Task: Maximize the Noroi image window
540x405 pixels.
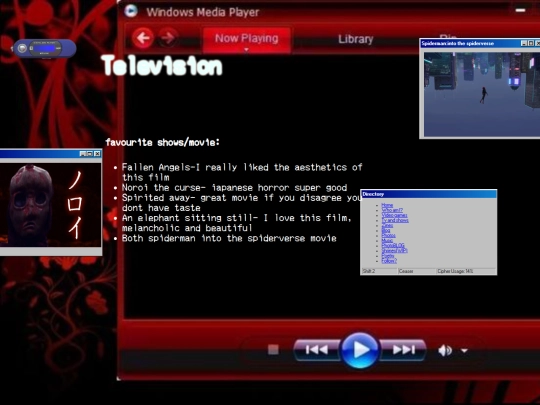Action: [x=90, y=154]
